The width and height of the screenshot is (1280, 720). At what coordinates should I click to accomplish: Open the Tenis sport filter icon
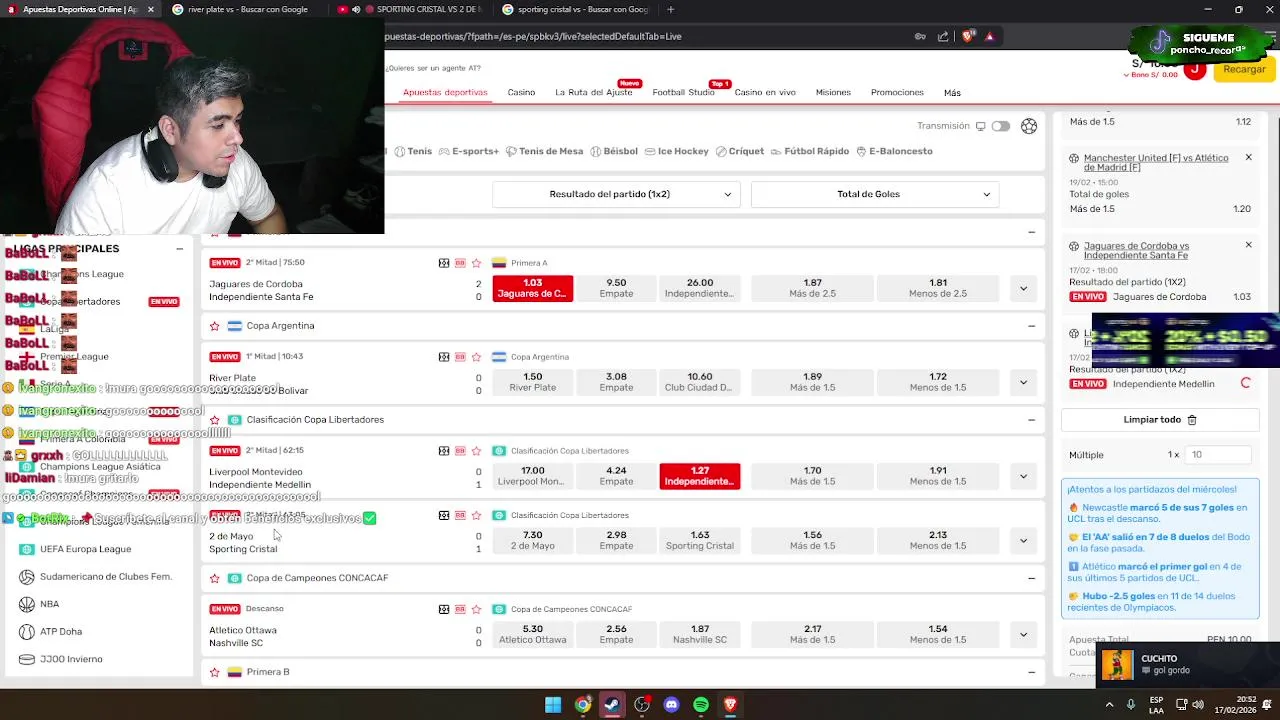click(400, 152)
